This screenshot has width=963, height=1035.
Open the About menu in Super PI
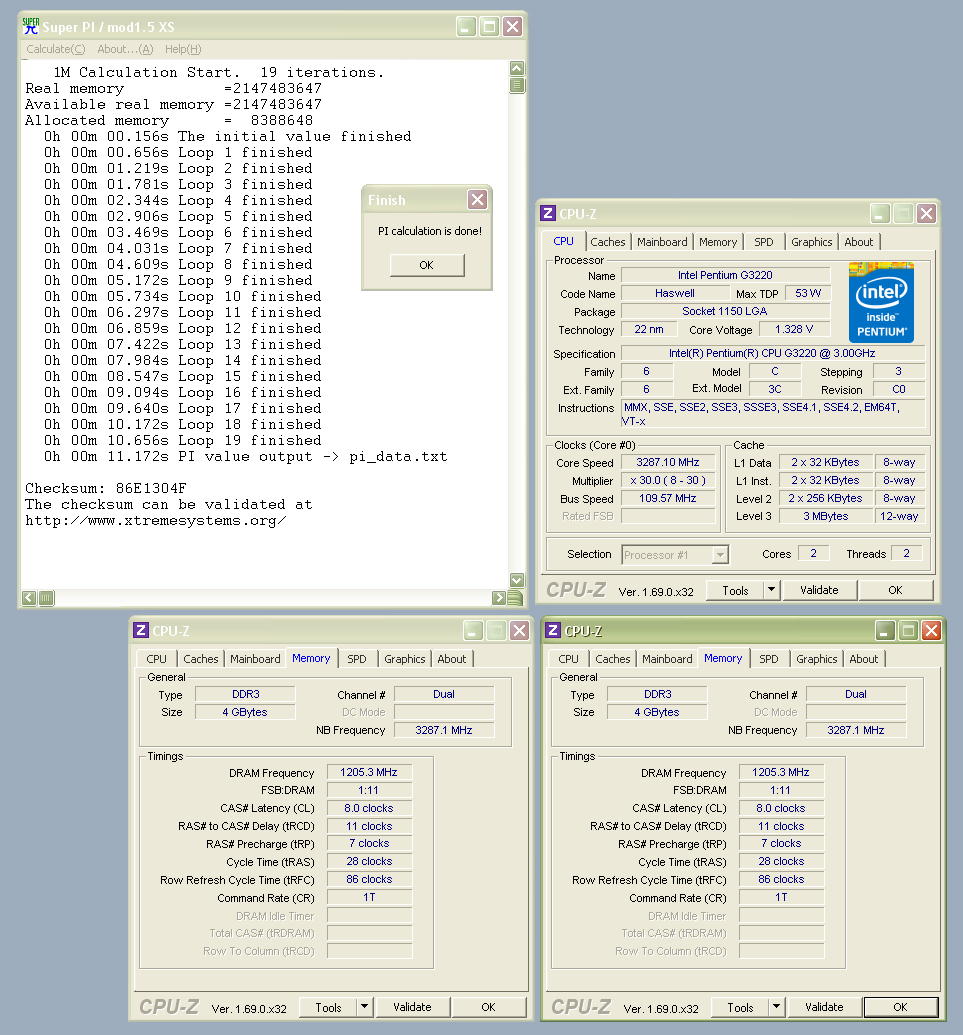pos(125,49)
